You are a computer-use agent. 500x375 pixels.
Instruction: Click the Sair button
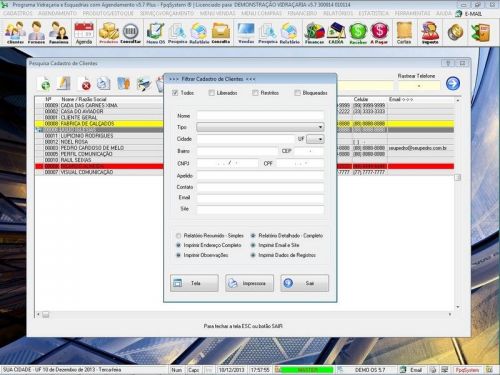tap(304, 283)
